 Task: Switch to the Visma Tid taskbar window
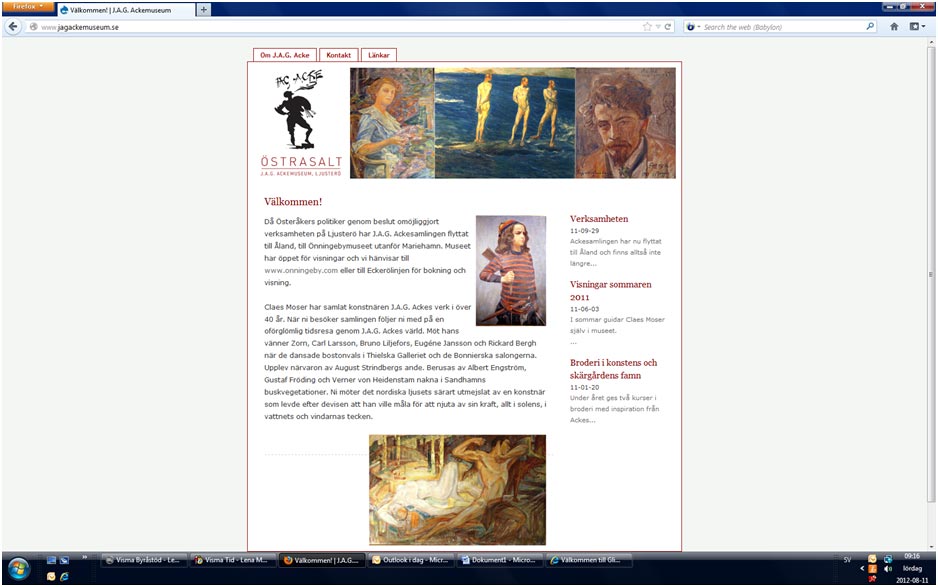click(x=233, y=560)
